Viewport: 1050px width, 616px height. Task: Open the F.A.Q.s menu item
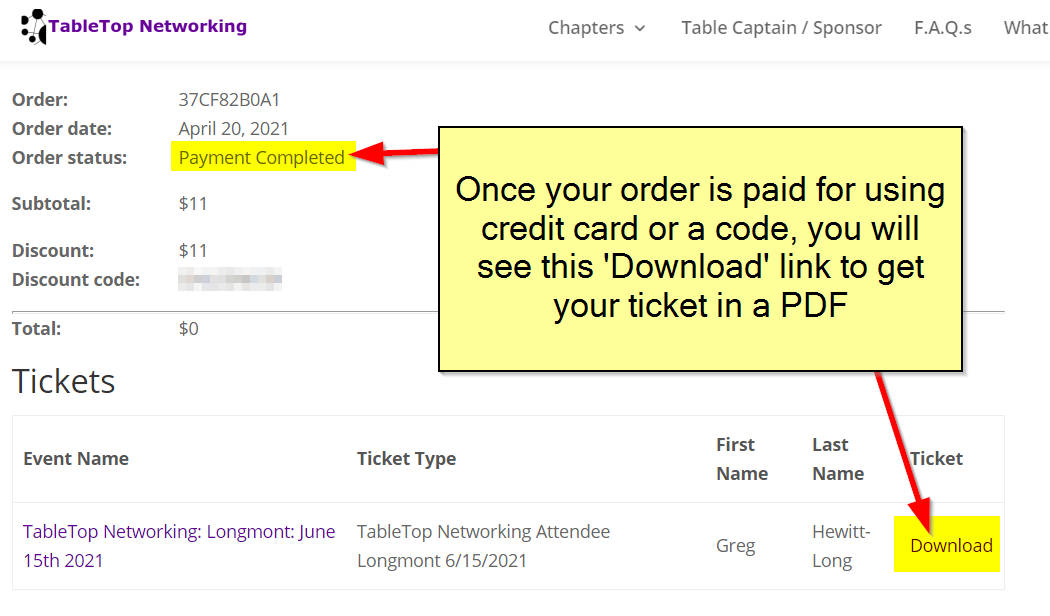942,28
